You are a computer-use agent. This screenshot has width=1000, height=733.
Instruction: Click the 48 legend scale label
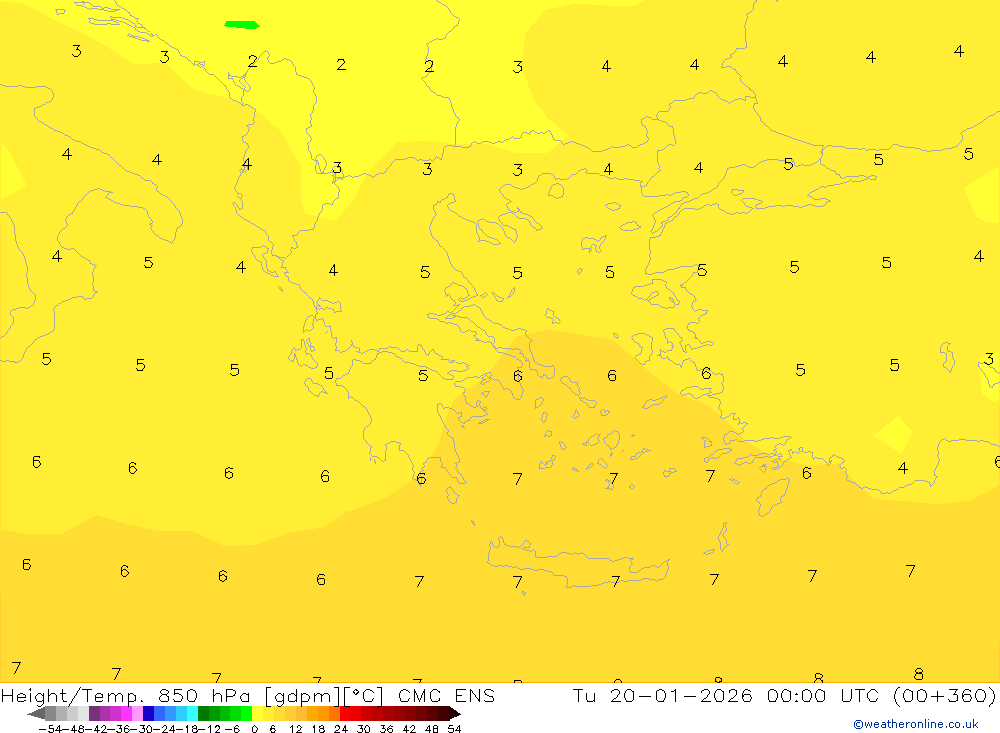click(432, 729)
